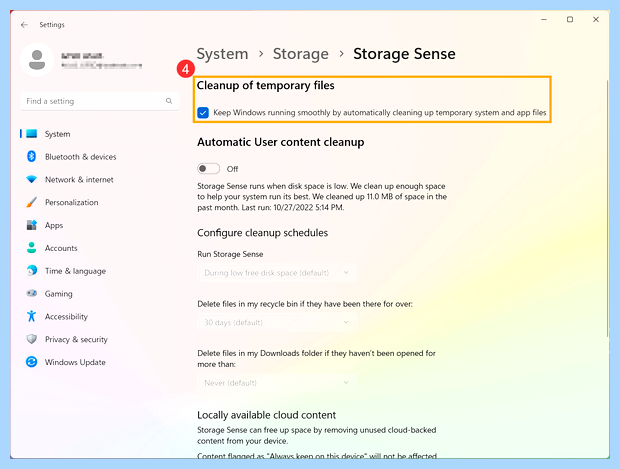Click the Gaming controller icon
This screenshot has height=469, width=620.
click(x=32, y=293)
